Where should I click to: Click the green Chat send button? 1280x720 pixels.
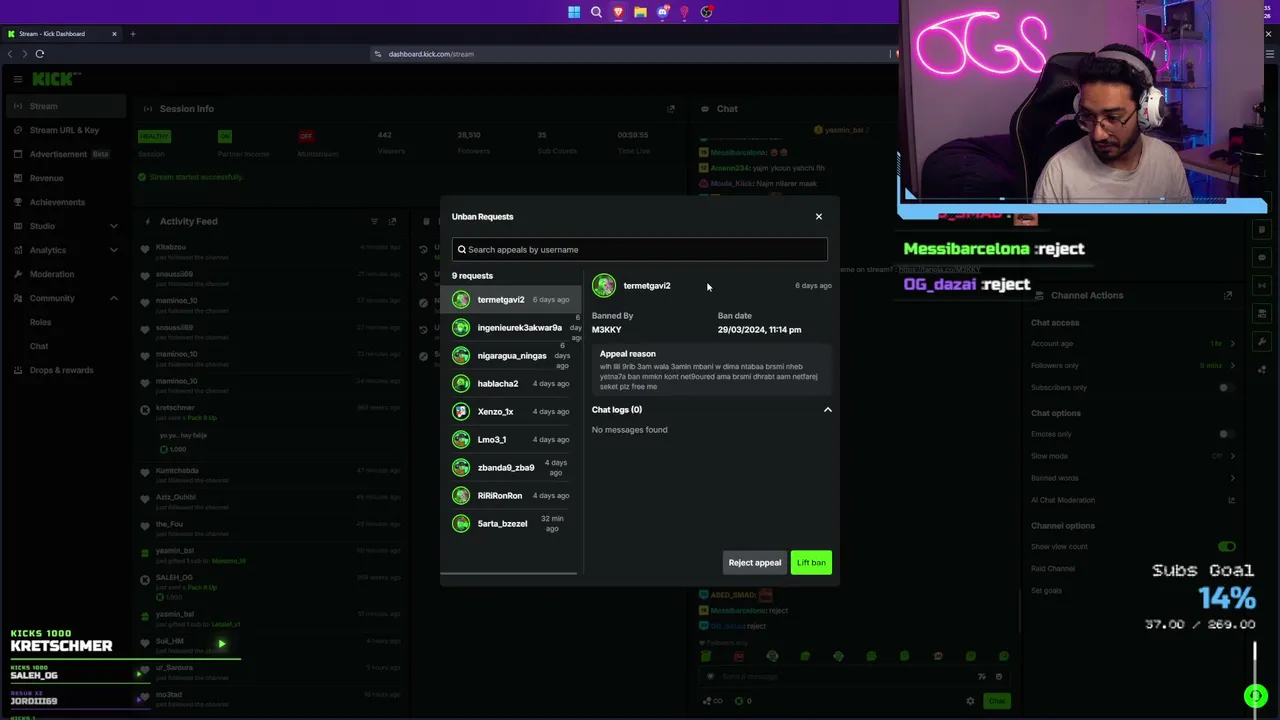tap(996, 701)
